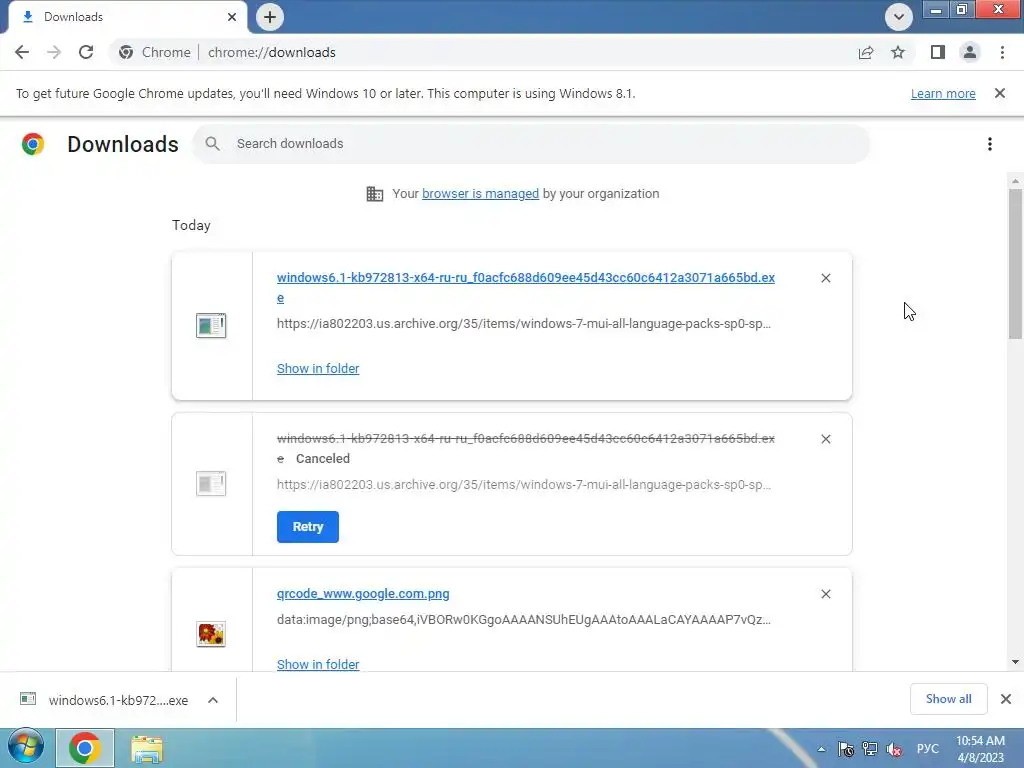The width and height of the screenshot is (1024, 768).
Task: Show hidden system tray icons arrow
Action: point(822,749)
